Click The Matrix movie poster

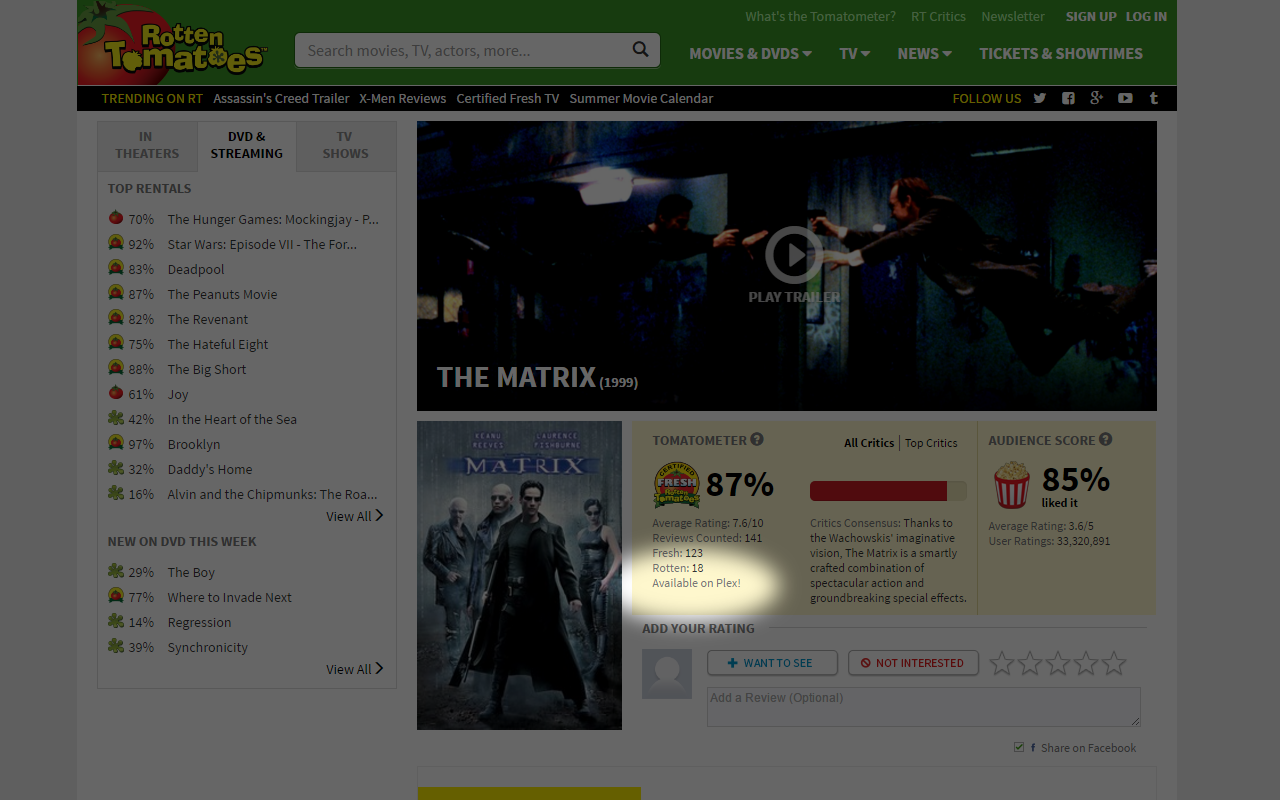click(x=519, y=575)
